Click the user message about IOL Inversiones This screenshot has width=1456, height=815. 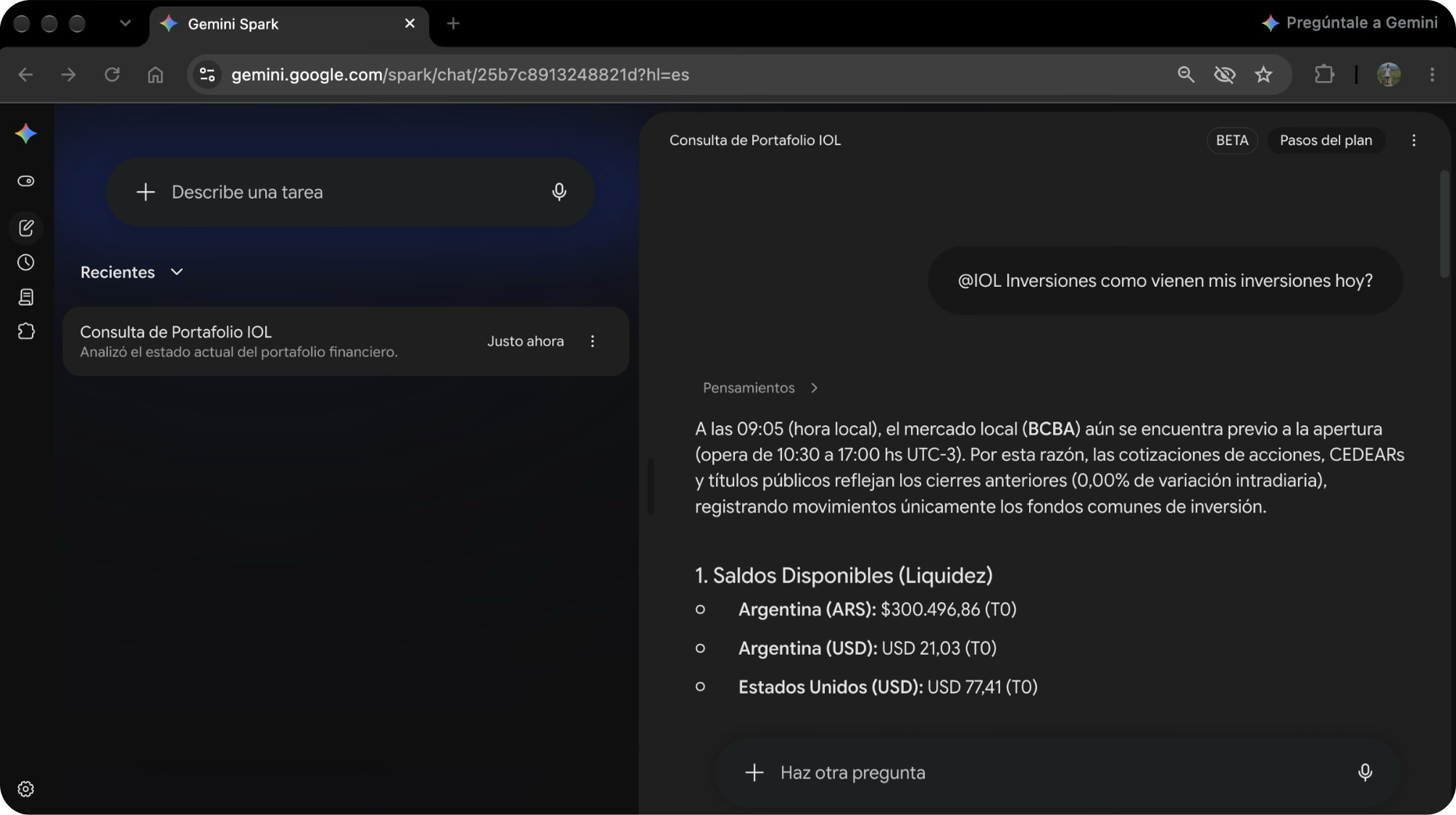[1165, 280]
